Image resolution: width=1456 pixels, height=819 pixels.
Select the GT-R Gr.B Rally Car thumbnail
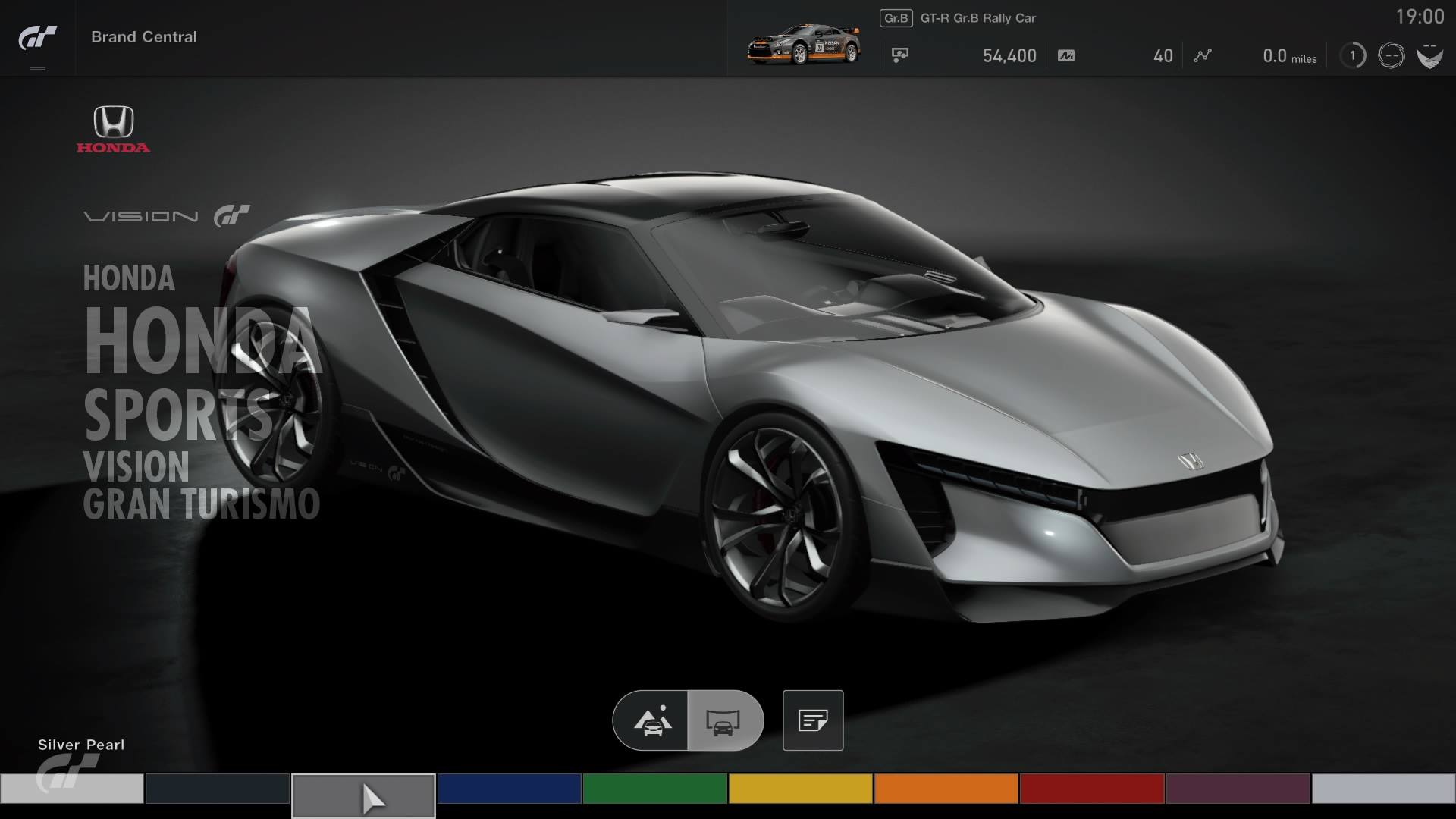(x=803, y=44)
